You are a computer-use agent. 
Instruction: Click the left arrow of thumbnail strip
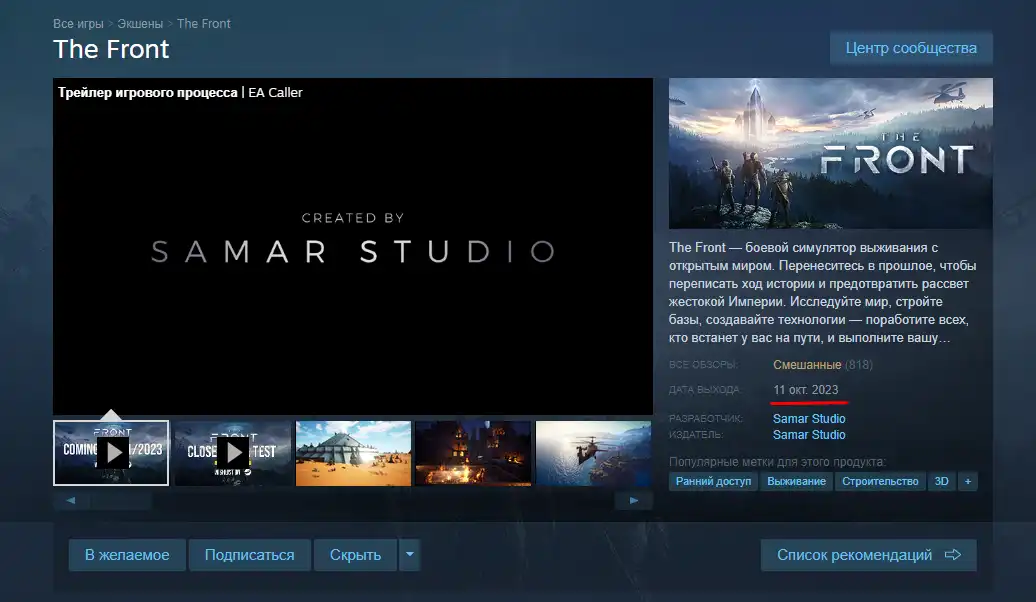[x=71, y=500]
